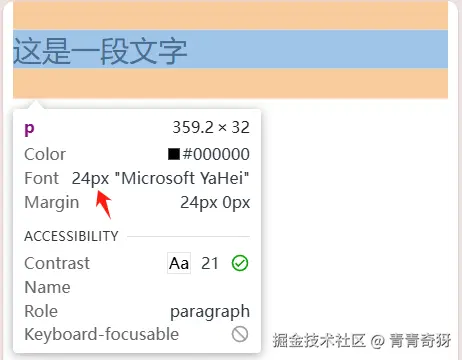Click the Contrast label

click(x=57, y=263)
